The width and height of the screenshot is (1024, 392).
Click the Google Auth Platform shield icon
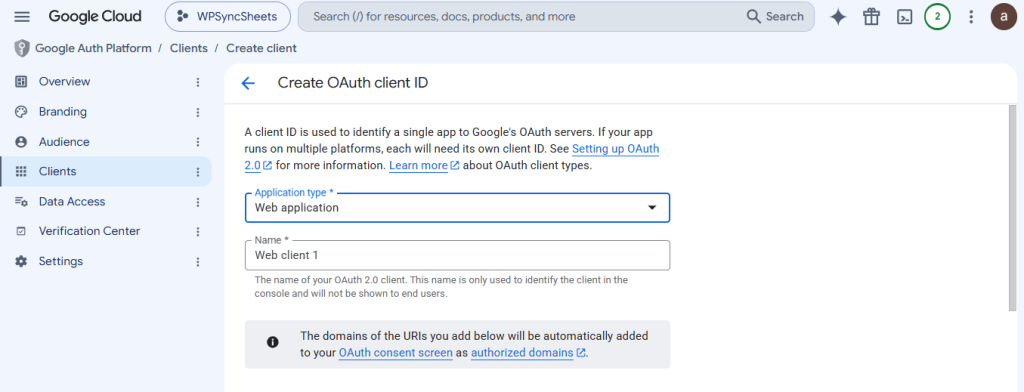[x=22, y=48]
